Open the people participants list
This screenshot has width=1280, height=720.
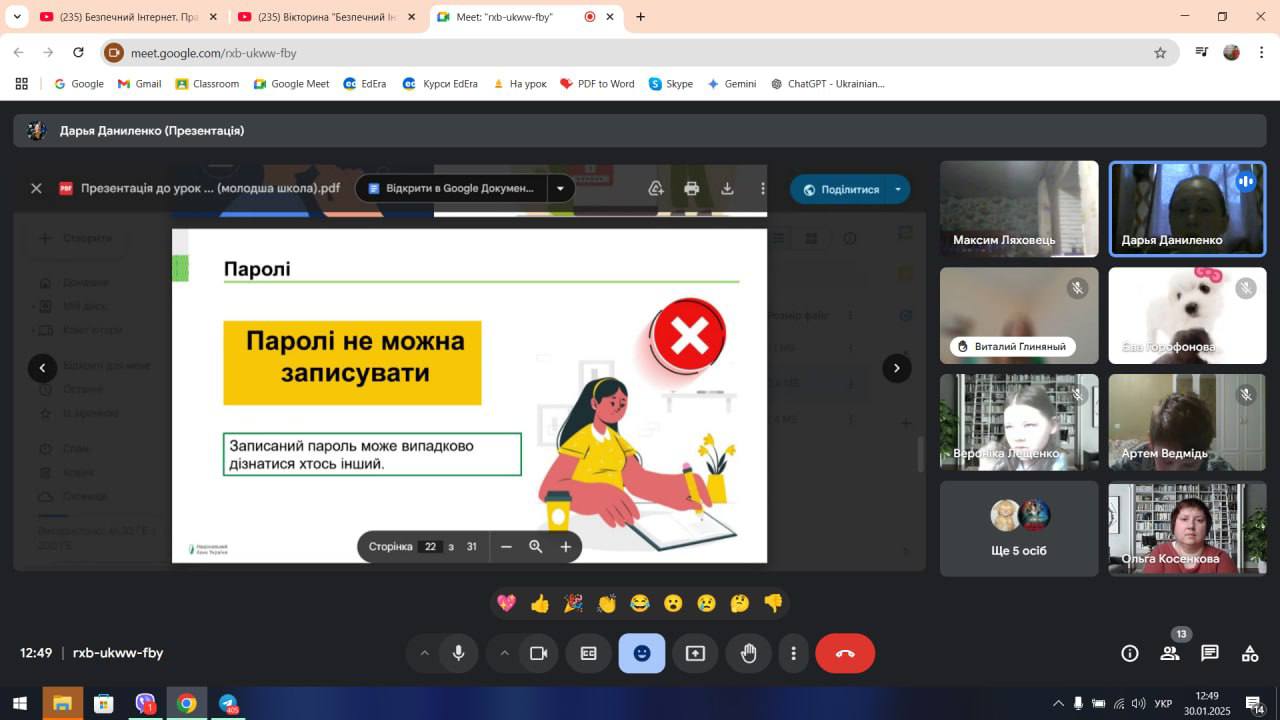1169,653
